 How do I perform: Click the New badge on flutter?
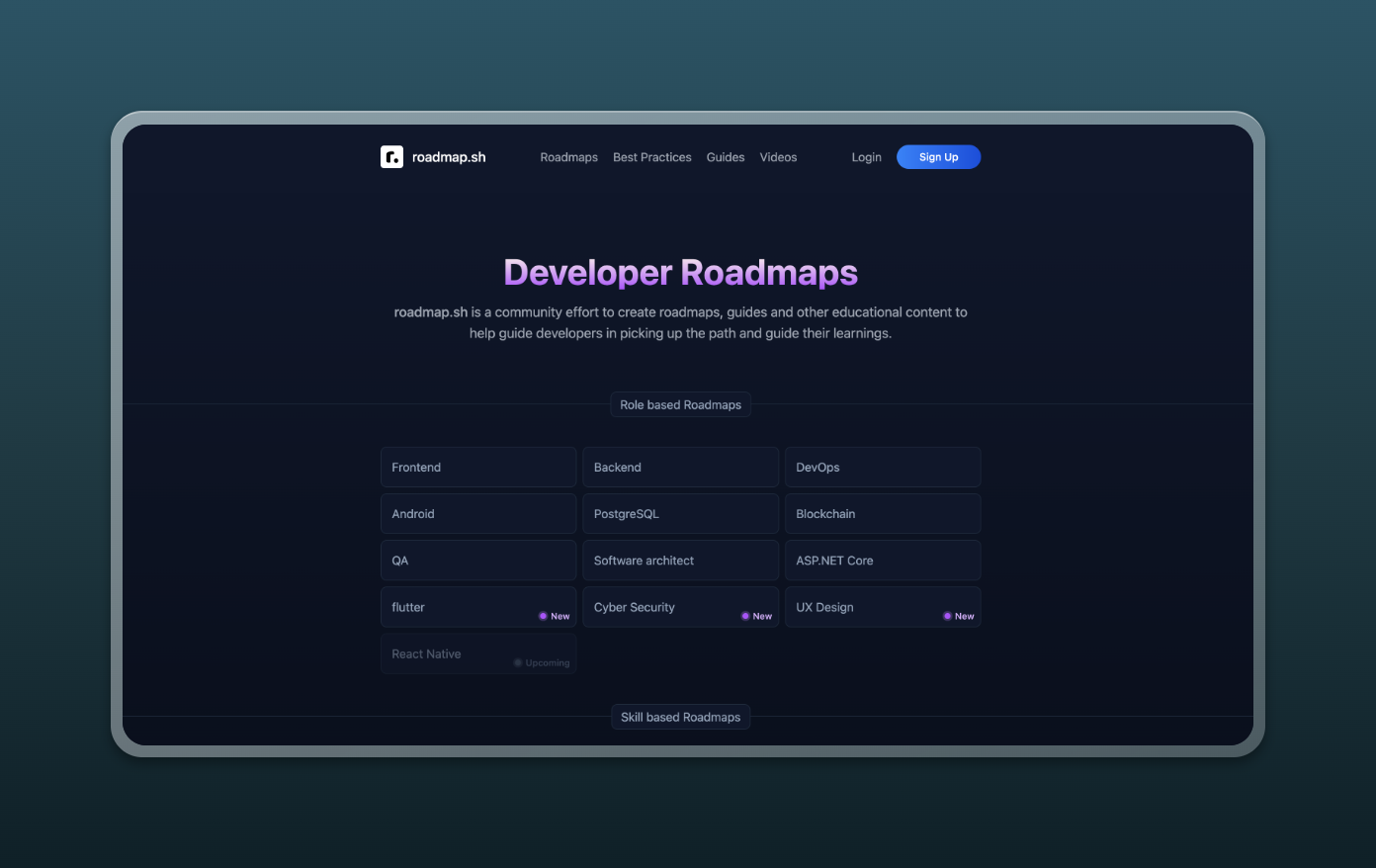(555, 616)
